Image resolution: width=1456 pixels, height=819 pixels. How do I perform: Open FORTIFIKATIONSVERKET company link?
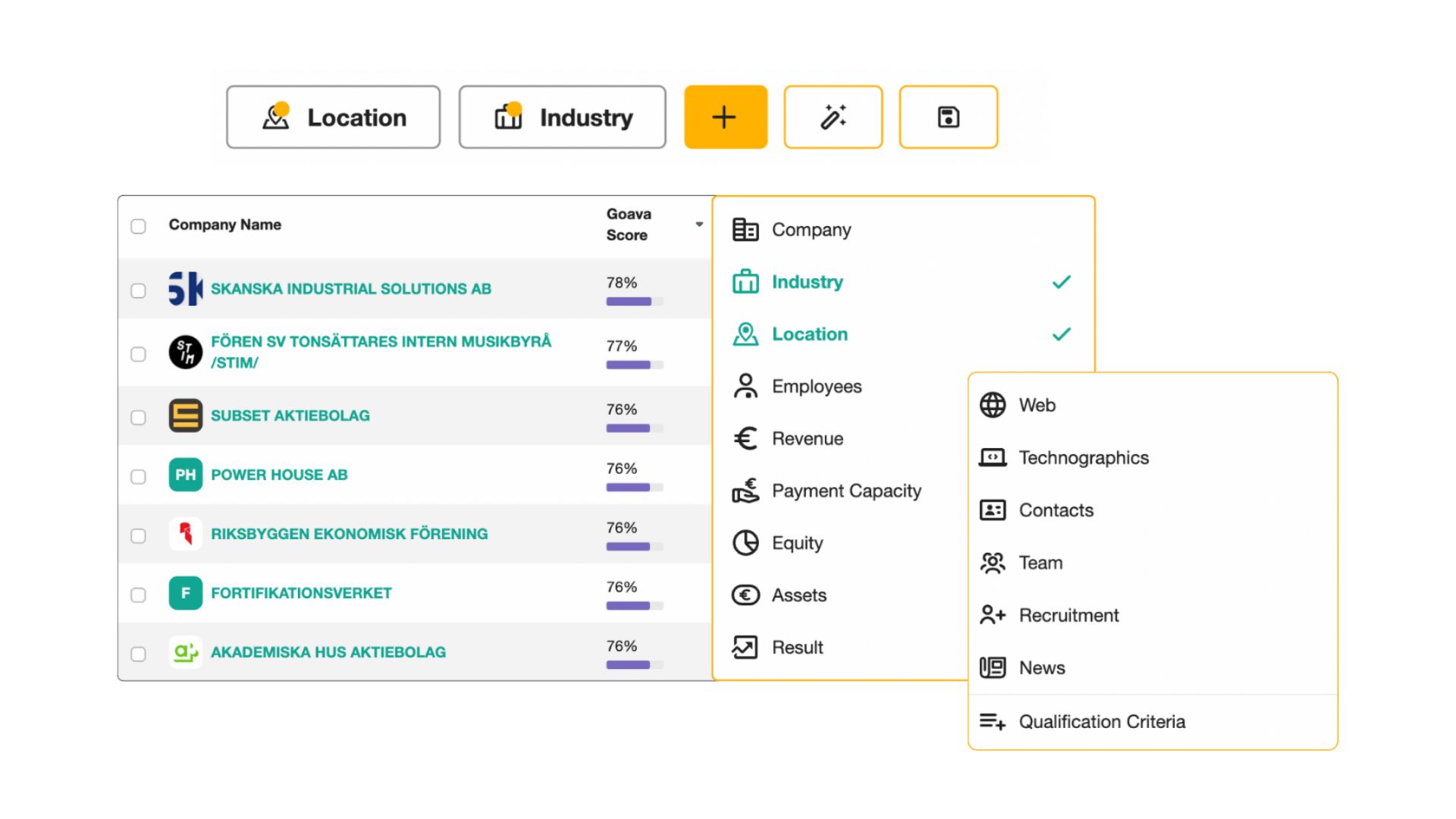pos(301,593)
